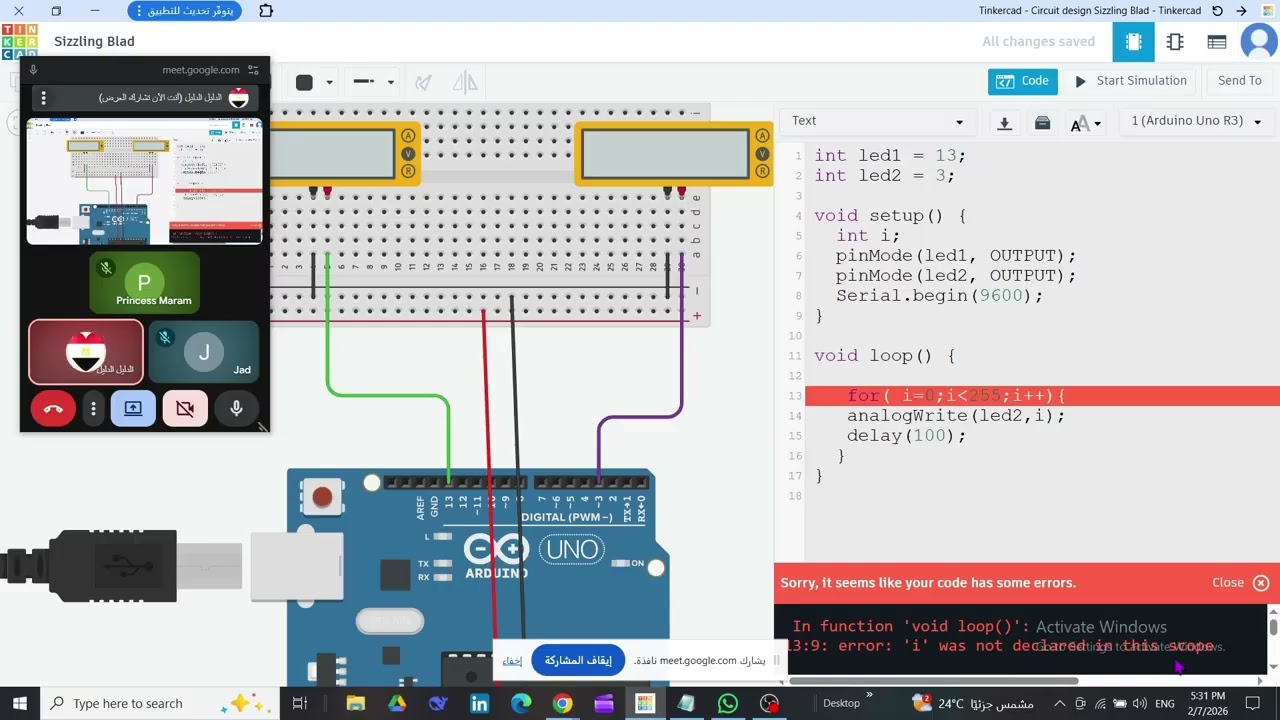
Task: Select the A mode on left multimeter
Action: click(x=408, y=136)
